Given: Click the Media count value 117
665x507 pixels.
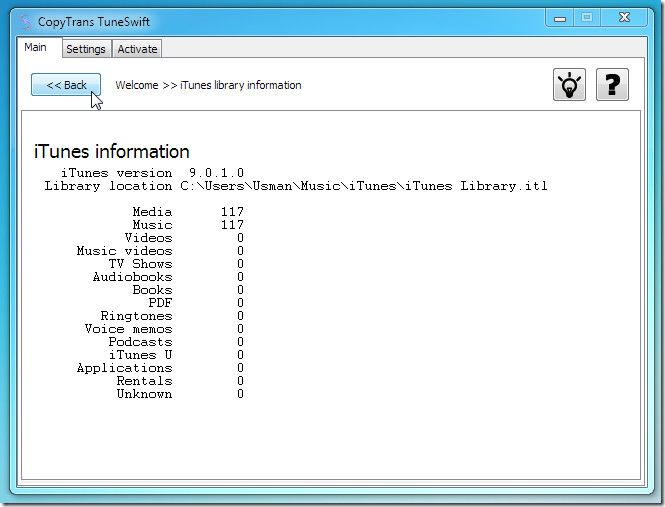Looking at the screenshot, I should [232, 212].
